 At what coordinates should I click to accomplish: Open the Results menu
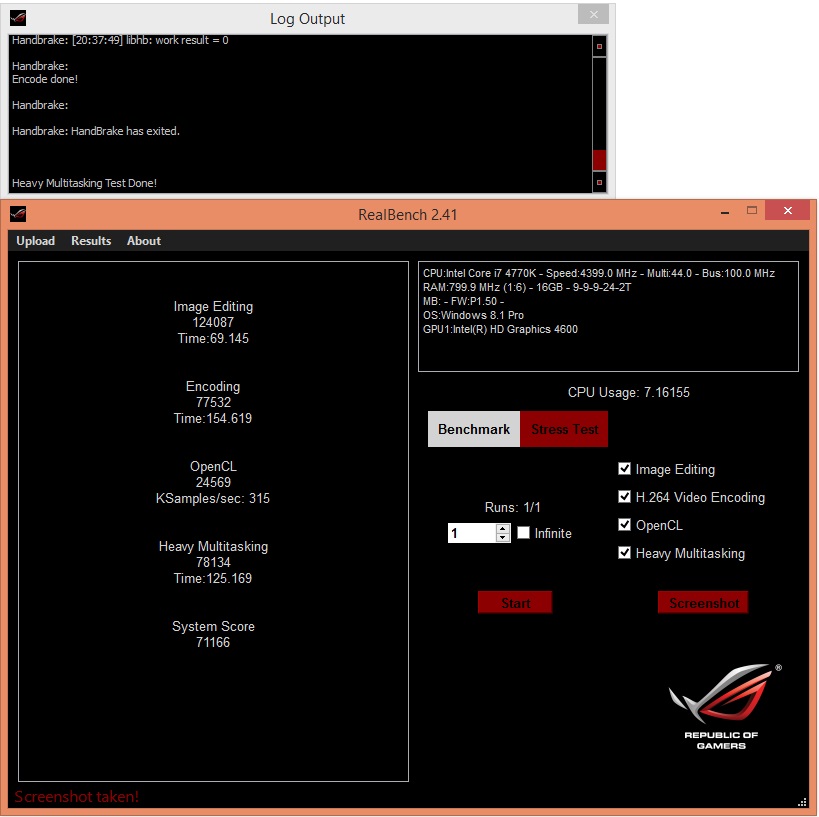coord(91,241)
